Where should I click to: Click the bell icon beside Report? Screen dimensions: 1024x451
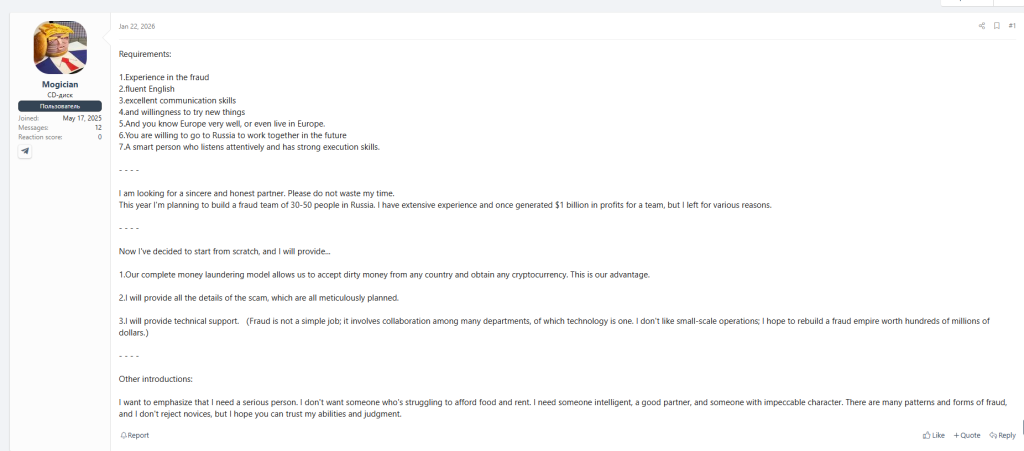122,435
